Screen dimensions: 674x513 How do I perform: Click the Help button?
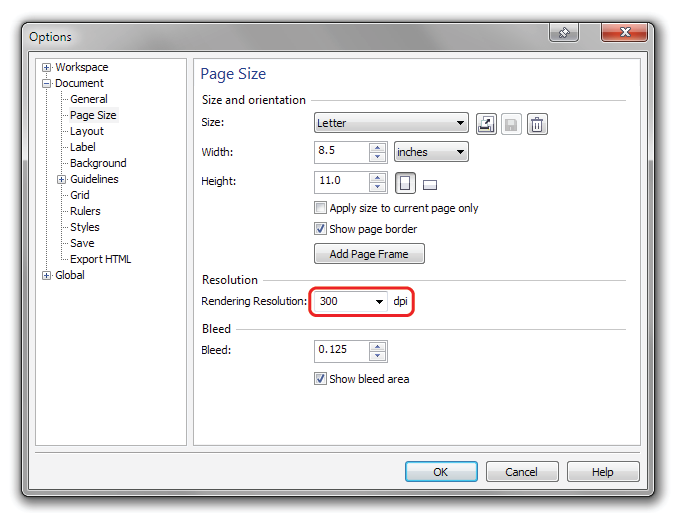[x=603, y=472]
